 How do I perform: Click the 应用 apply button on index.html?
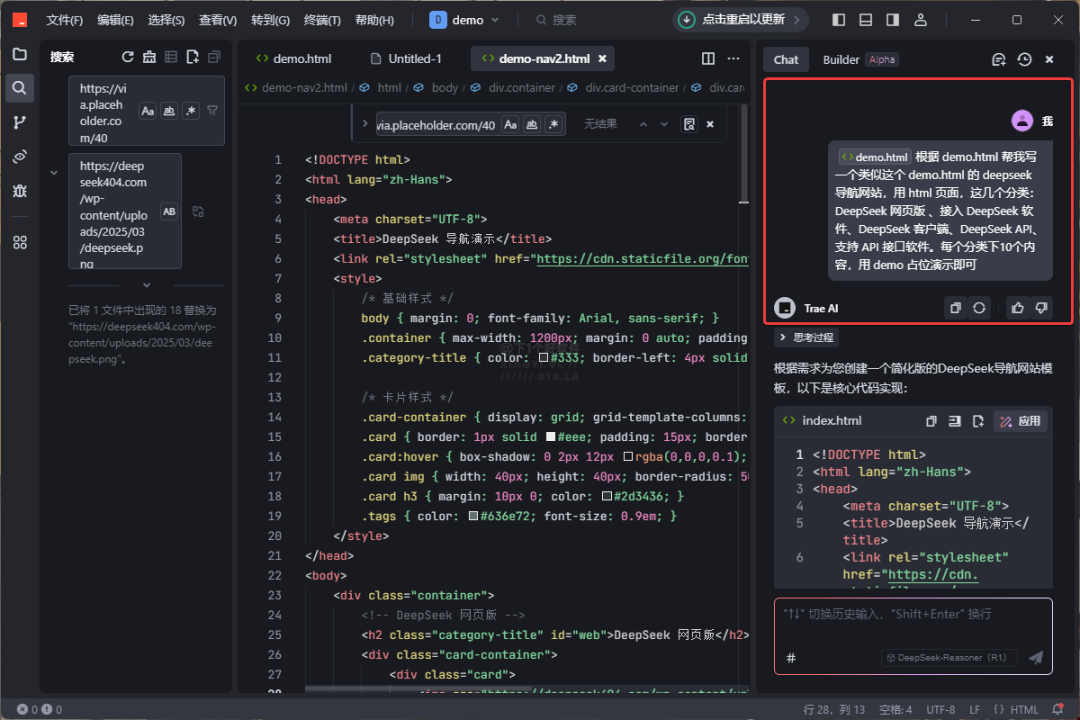pyautogui.click(x=1020, y=421)
